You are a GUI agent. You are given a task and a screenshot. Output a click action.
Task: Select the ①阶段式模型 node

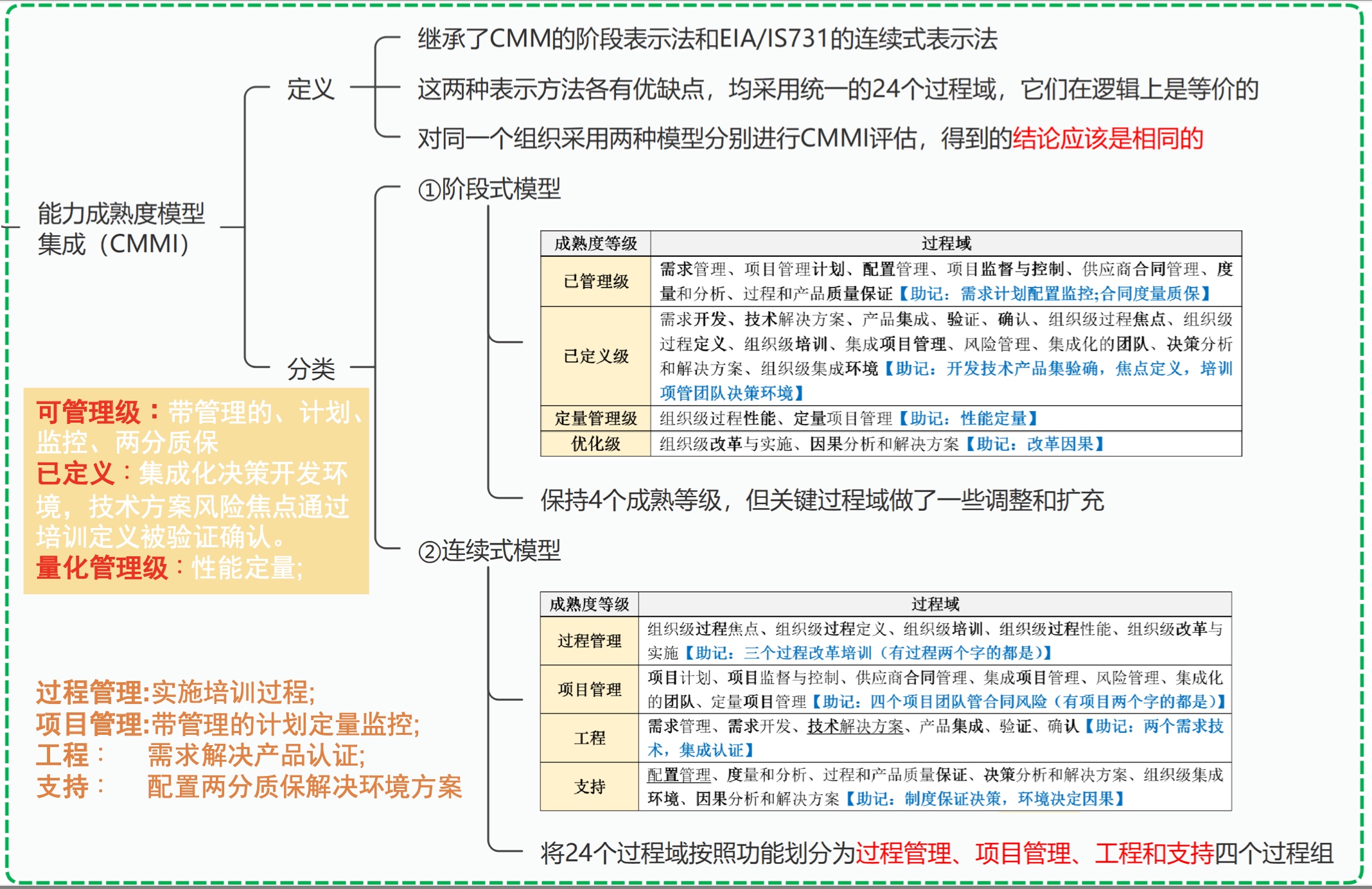489,189
